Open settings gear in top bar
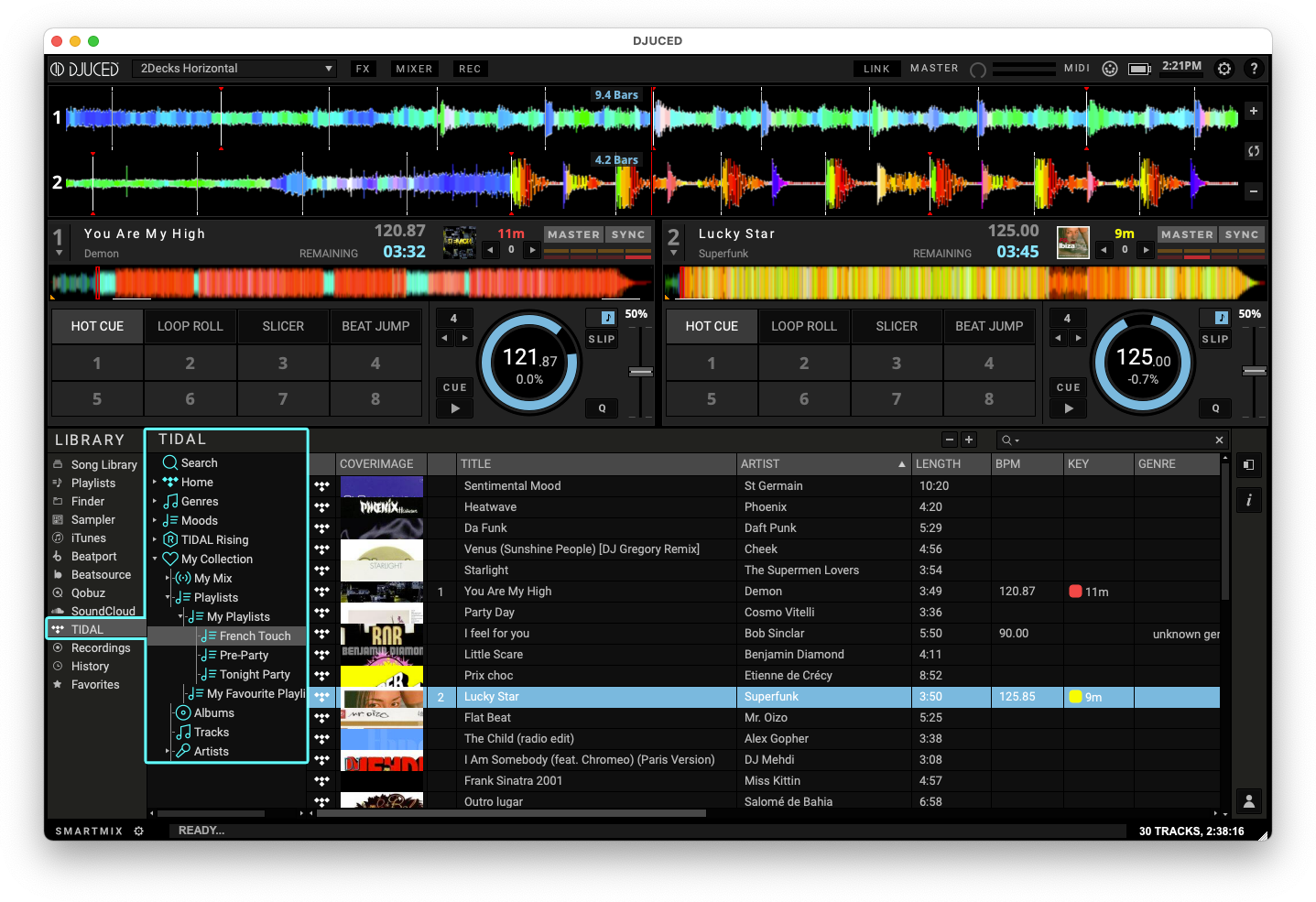The image size is (1316, 902). 1224,69
